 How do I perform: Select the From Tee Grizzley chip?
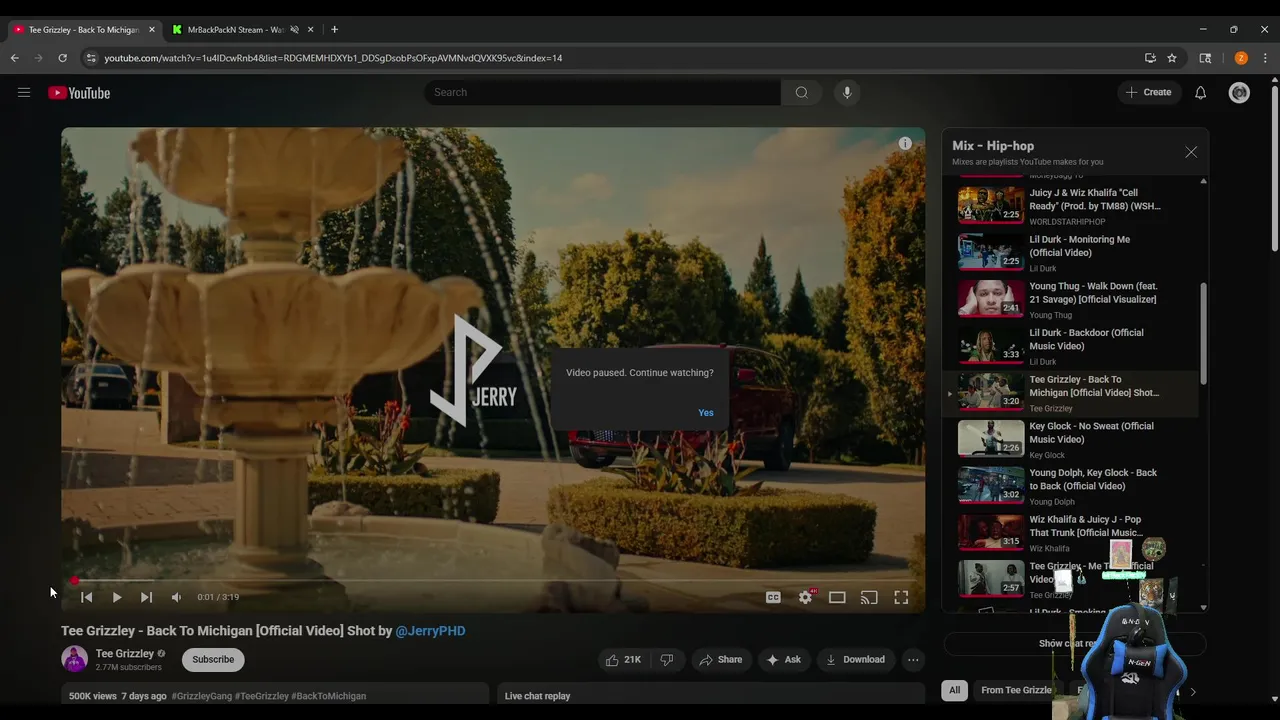[x=1016, y=690]
